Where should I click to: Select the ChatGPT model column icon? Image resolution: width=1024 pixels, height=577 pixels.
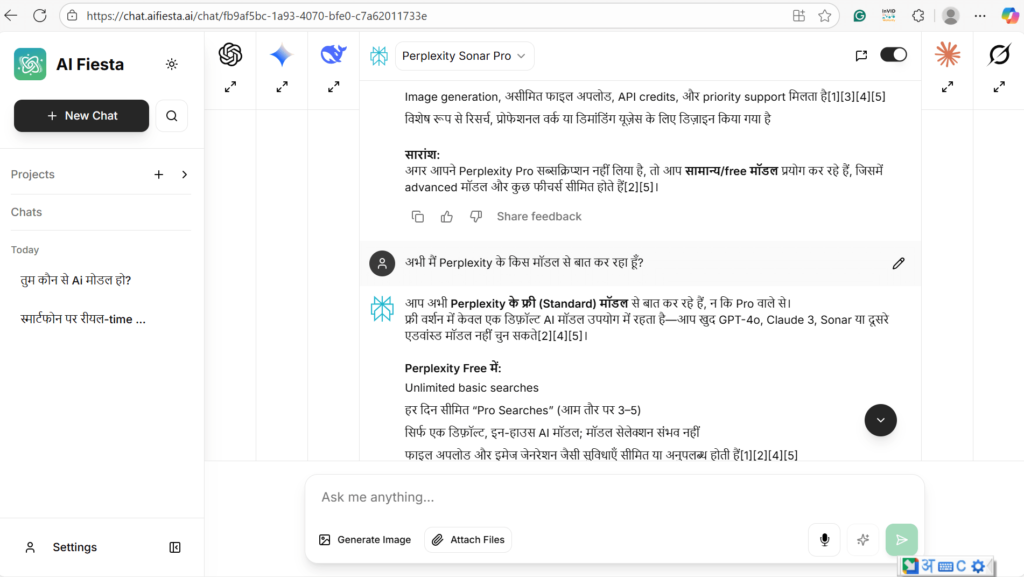[231, 55]
